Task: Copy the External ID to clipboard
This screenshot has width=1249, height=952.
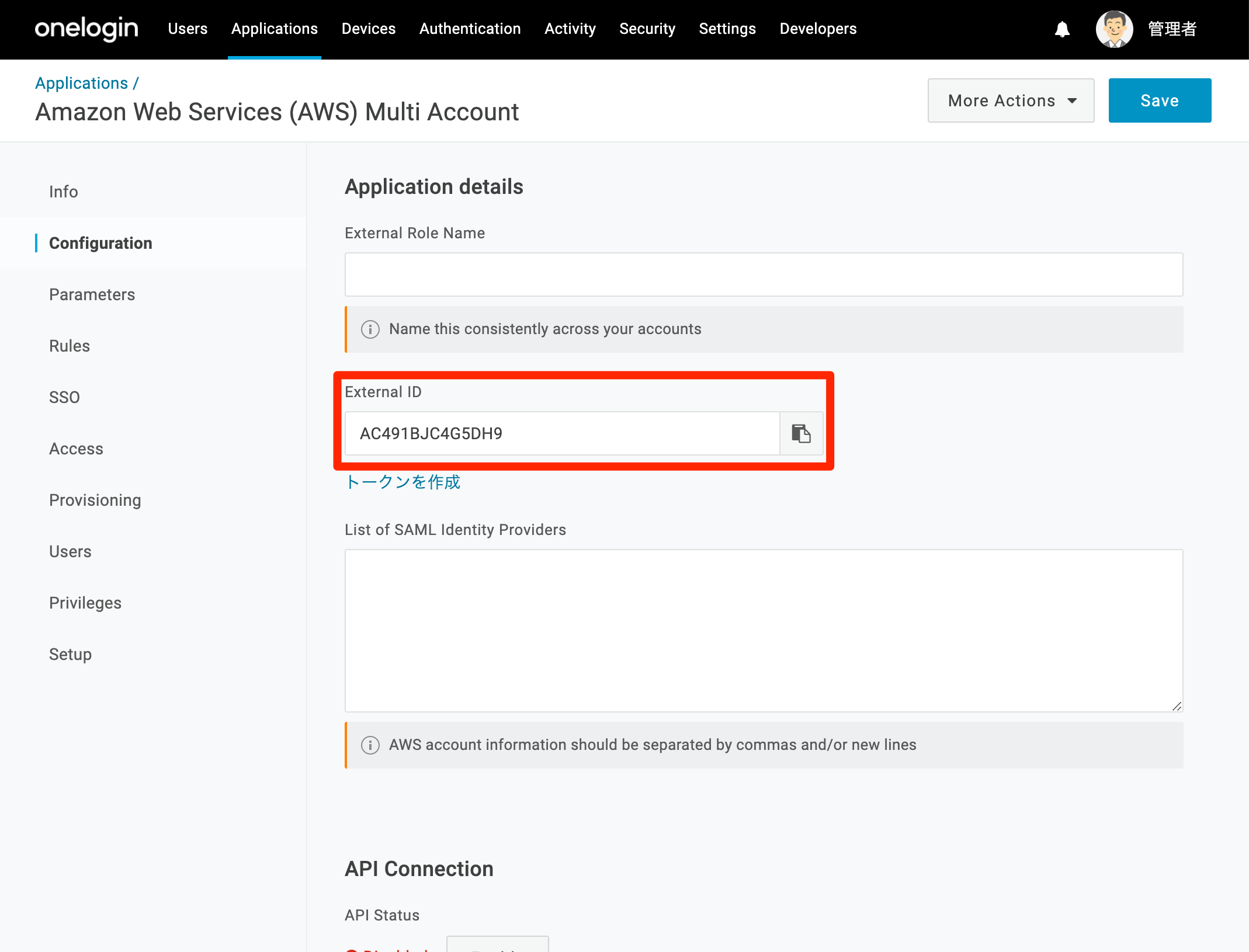Action: pos(801,433)
